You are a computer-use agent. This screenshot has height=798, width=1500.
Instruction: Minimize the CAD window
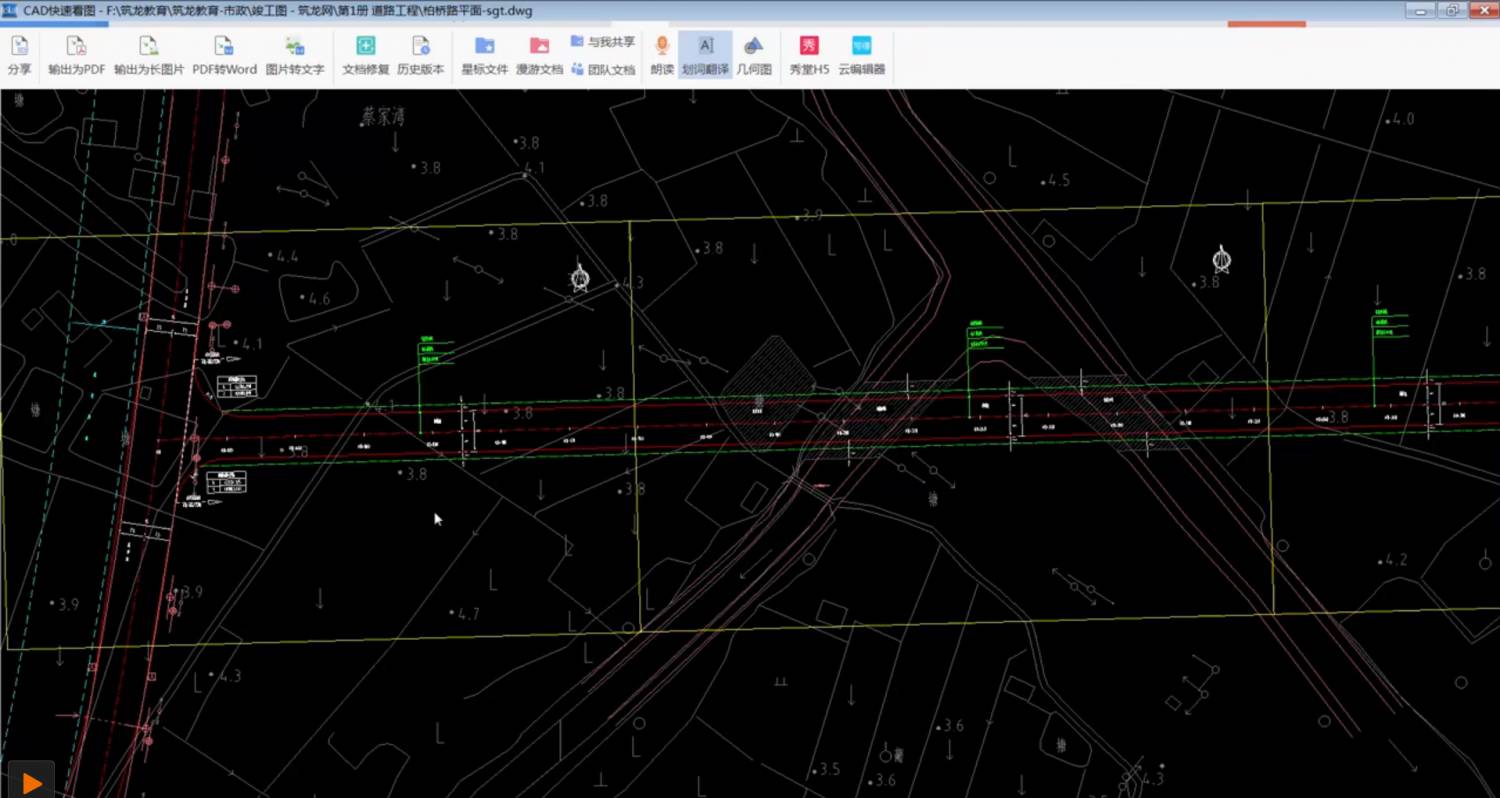click(x=1419, y=10)
